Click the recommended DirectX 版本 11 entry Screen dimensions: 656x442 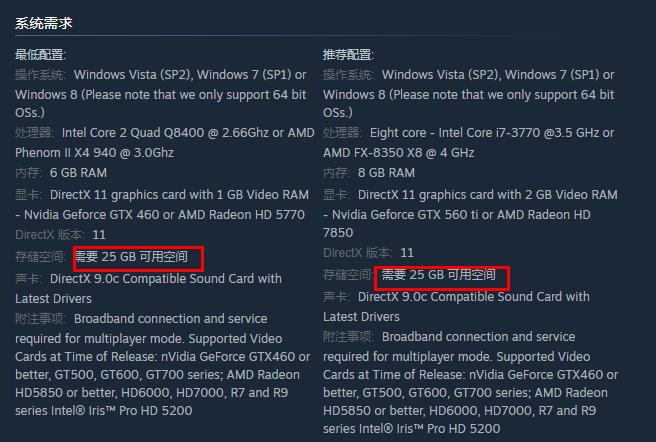click(368, 252)
